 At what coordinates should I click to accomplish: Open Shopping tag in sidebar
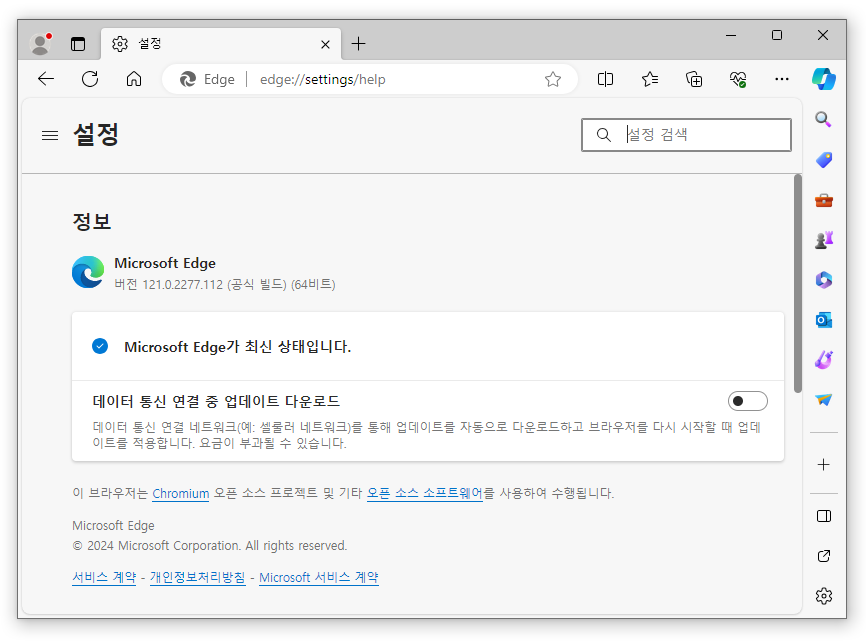click(x=823, y=160)
